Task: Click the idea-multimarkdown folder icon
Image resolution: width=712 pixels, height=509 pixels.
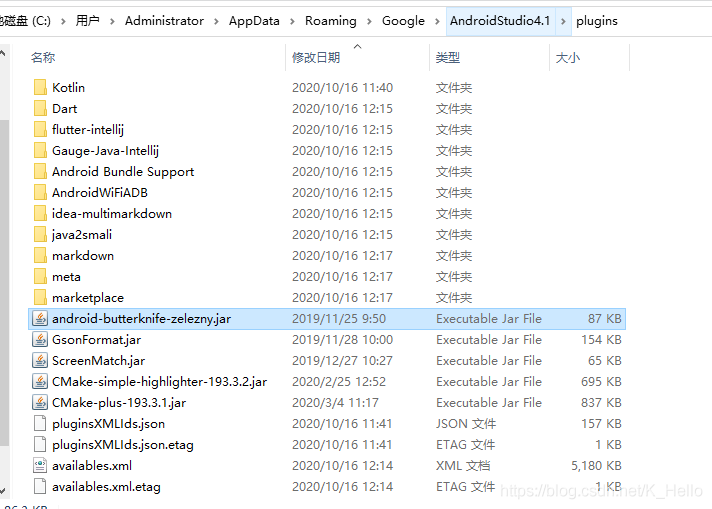Action: point(40,213)
